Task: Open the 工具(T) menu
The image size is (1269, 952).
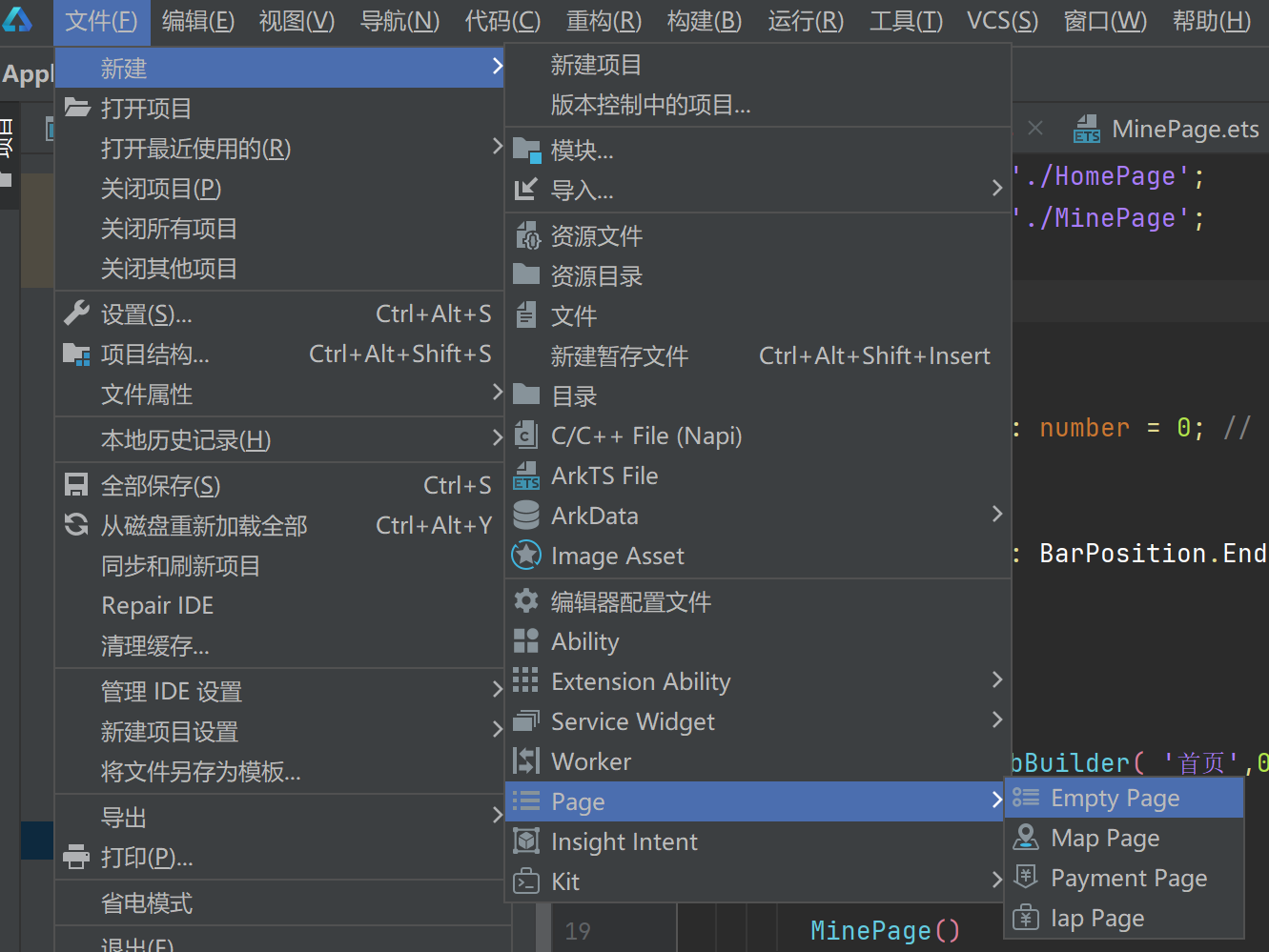Action: 907,21
